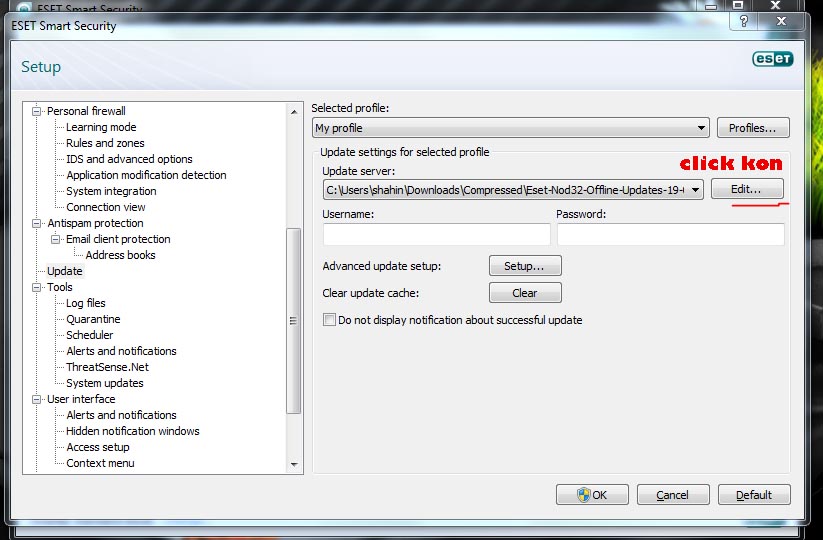The image size is (823, 540).
Task: Click the tree vertical scrollbar thumb
Action: pos(294,321)
